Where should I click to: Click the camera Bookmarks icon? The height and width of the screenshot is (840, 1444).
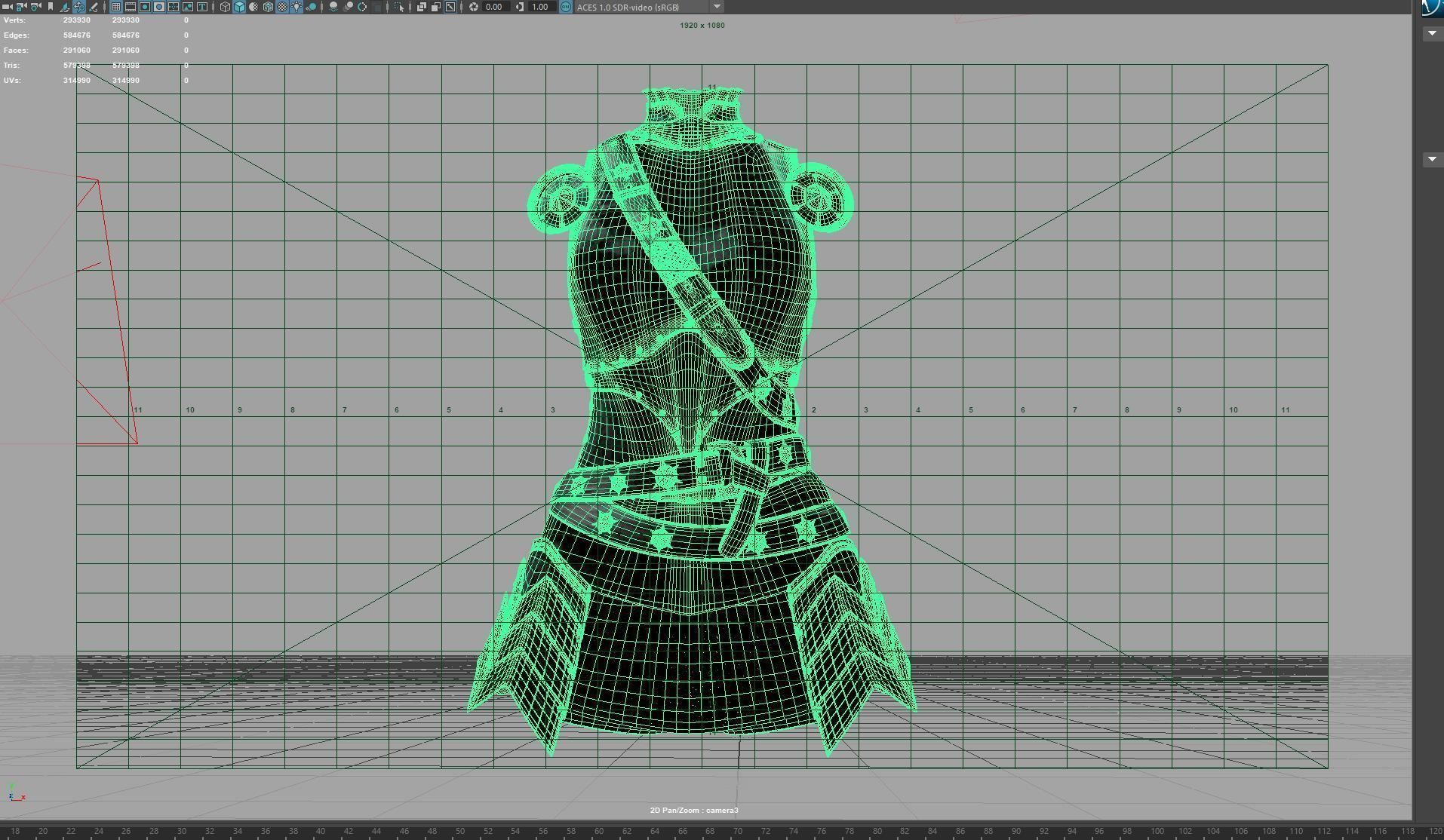point(51,7)
